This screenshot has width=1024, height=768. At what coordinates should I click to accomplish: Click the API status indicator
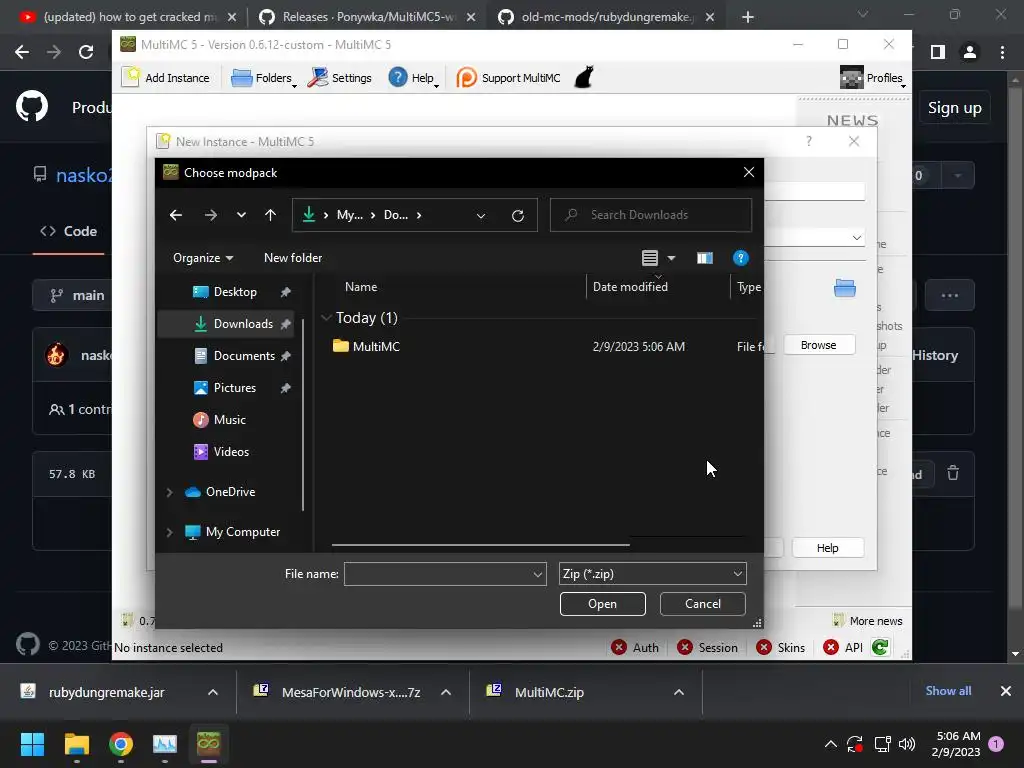pos(843,648)
